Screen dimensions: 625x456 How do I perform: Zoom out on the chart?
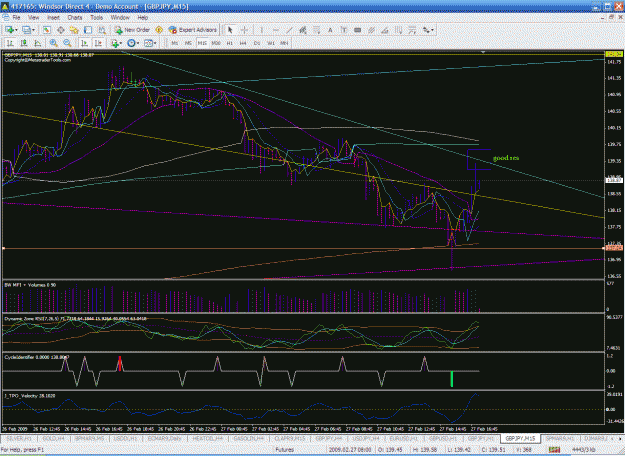[67, 43]
